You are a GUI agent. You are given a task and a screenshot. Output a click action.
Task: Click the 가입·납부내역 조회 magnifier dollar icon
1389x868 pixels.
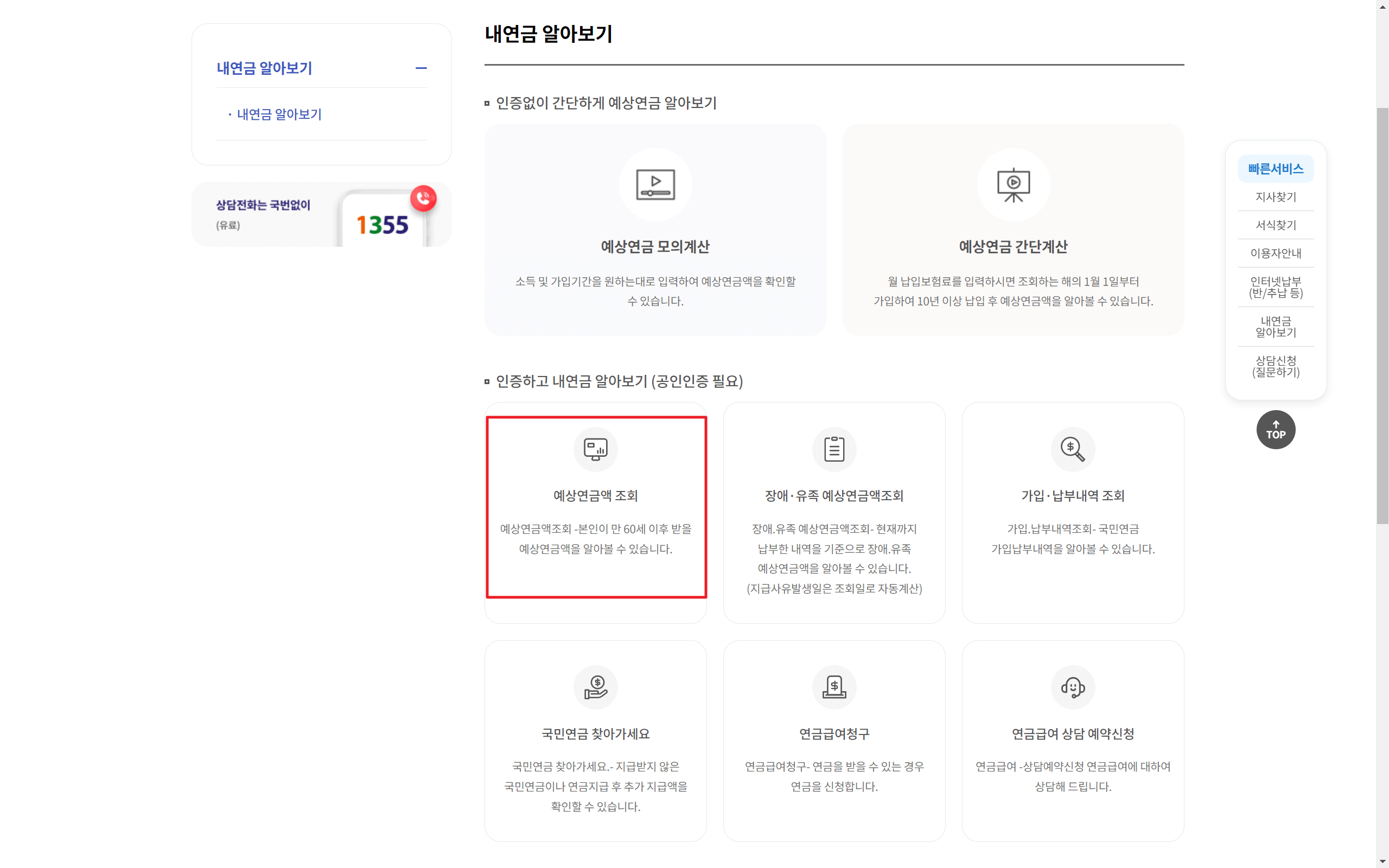pos(1072,449)
